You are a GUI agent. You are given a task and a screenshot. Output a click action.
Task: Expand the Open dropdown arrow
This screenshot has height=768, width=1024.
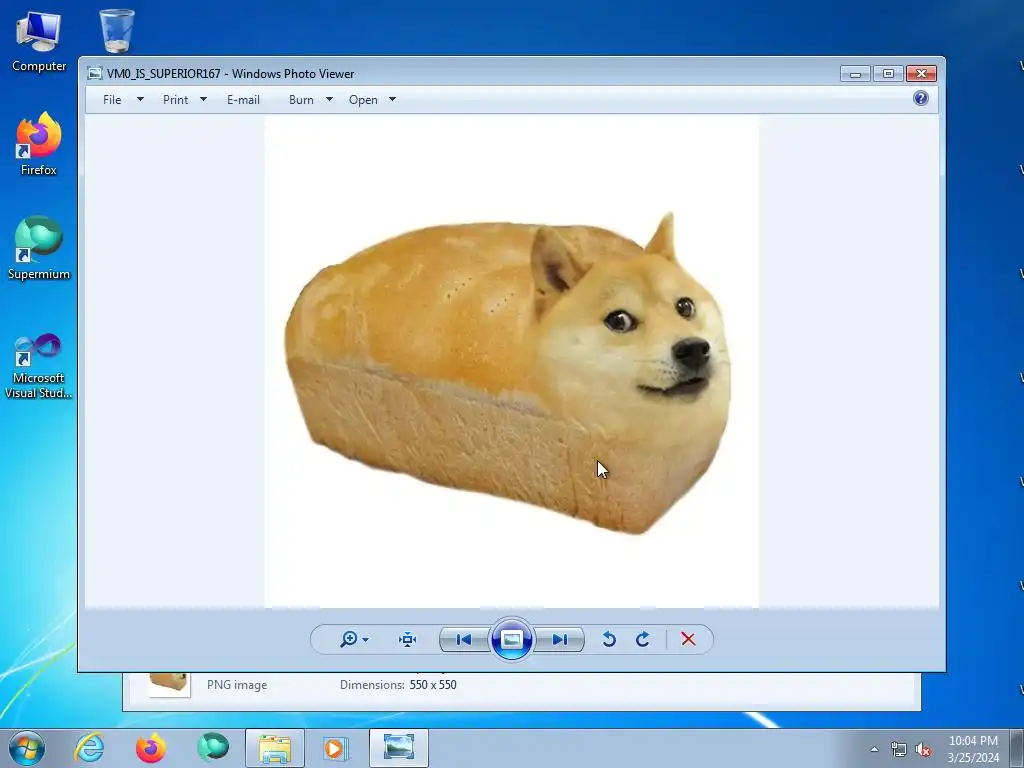[x=392, y=99]
